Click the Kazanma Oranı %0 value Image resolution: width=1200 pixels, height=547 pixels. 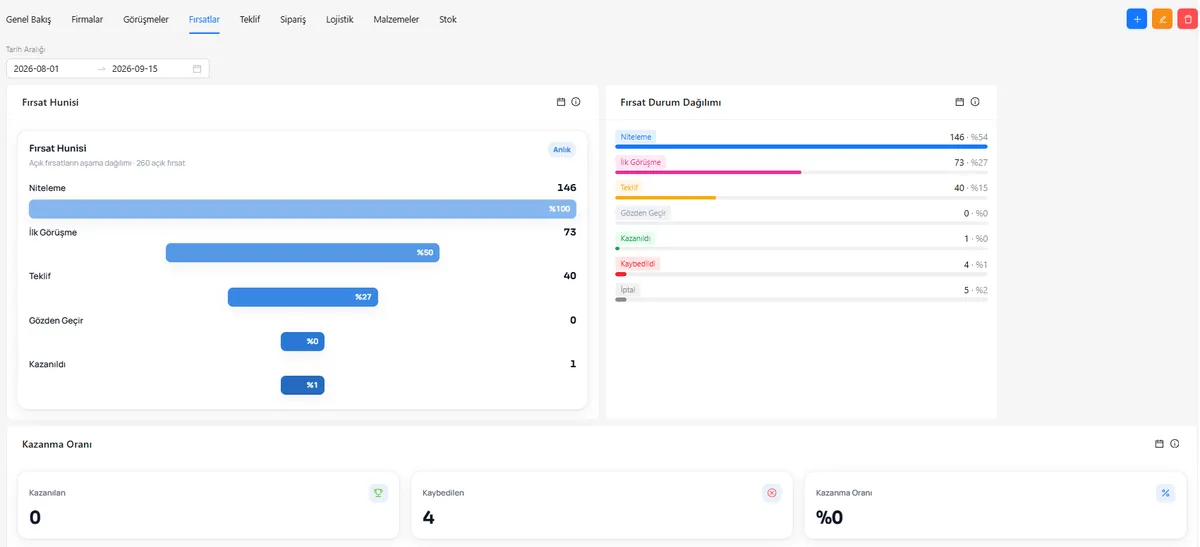point(830,517)
